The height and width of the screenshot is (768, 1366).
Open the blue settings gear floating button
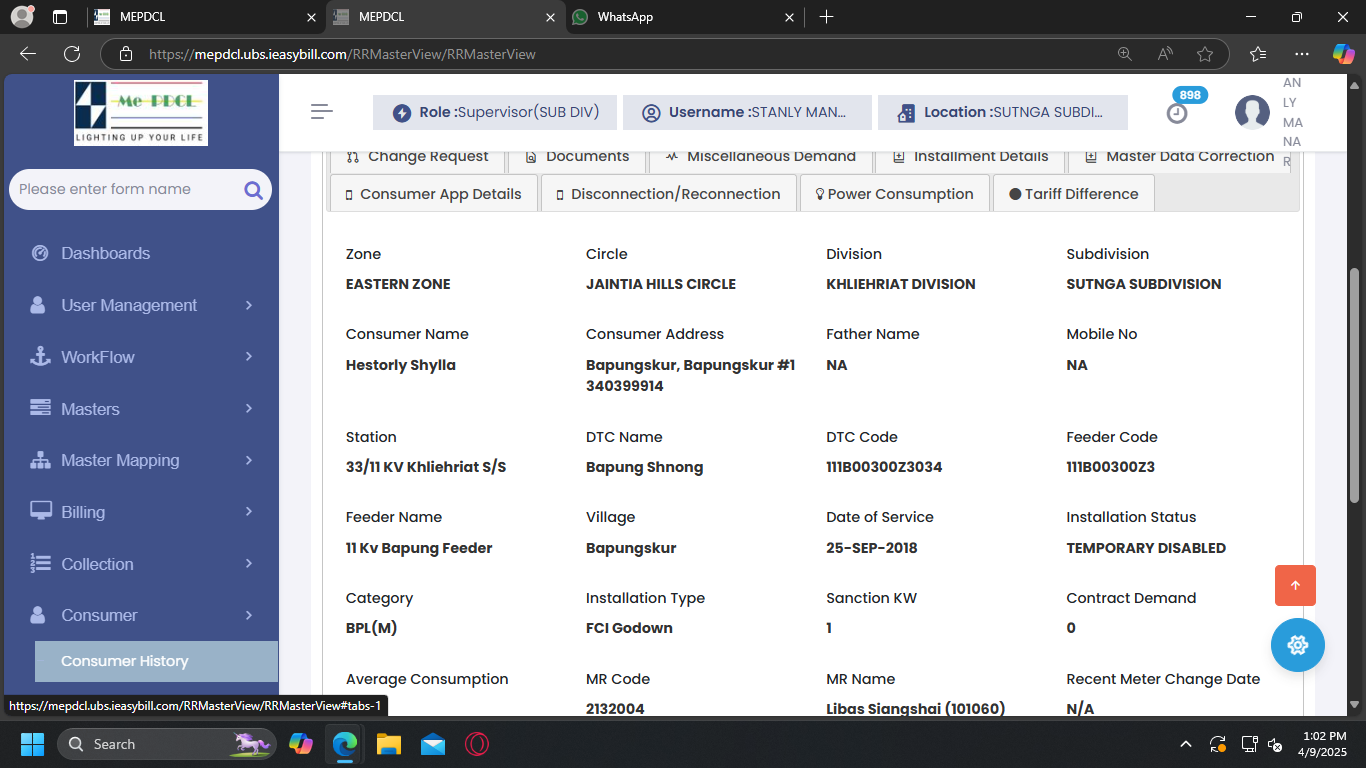coord(1298,645)
